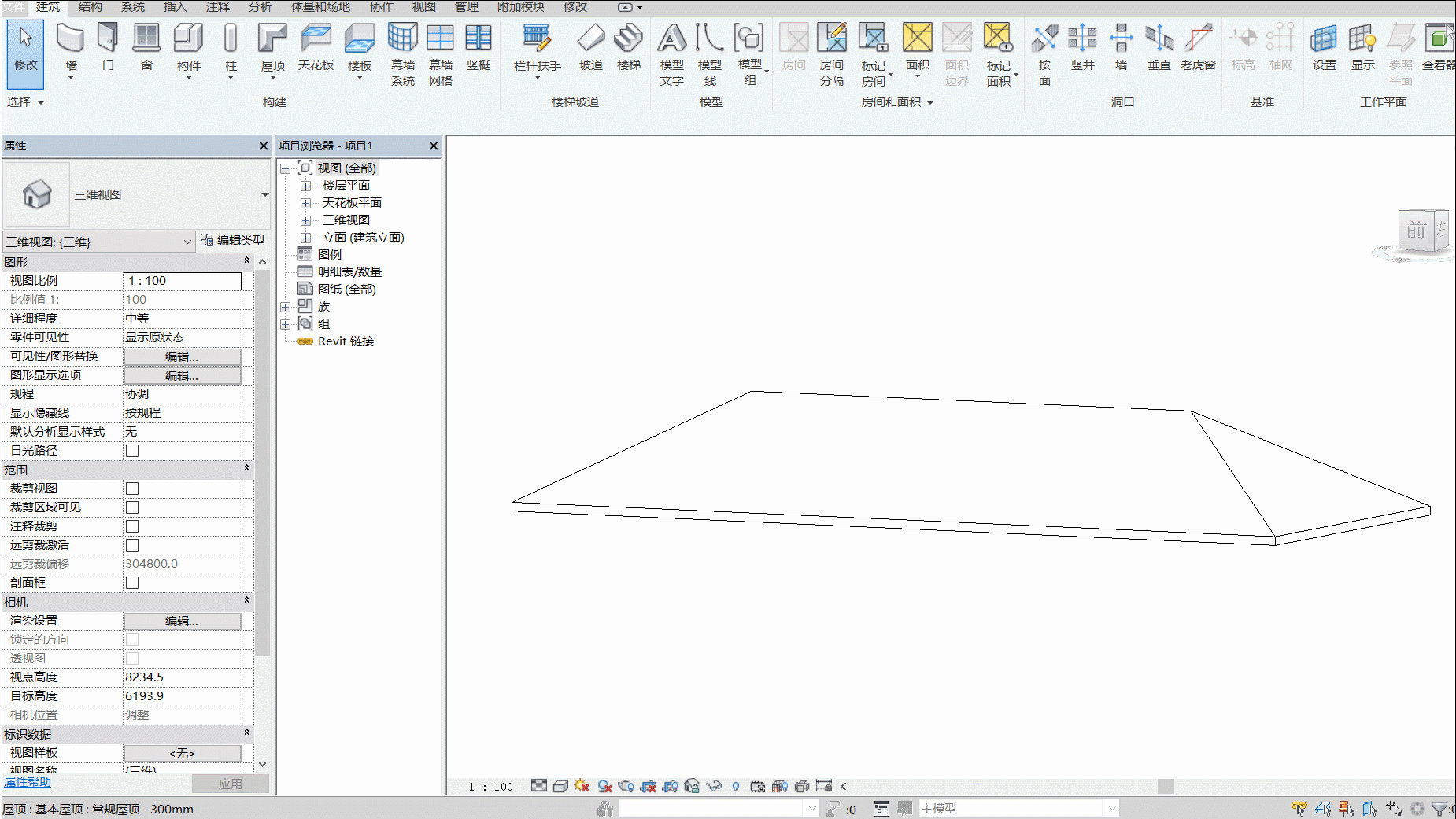Open the 属性帮助 link

point(28,781)
